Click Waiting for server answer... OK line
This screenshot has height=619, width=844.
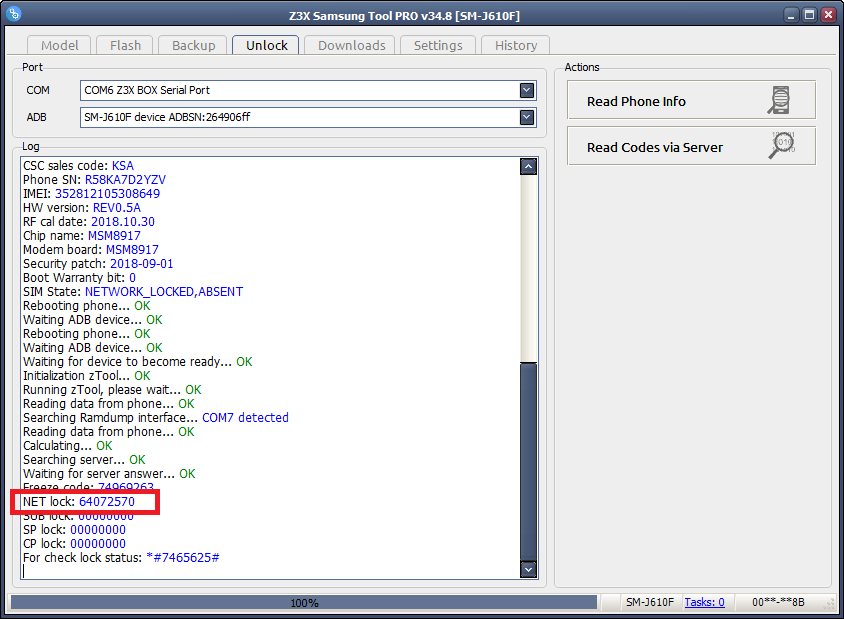pos(109,474)
